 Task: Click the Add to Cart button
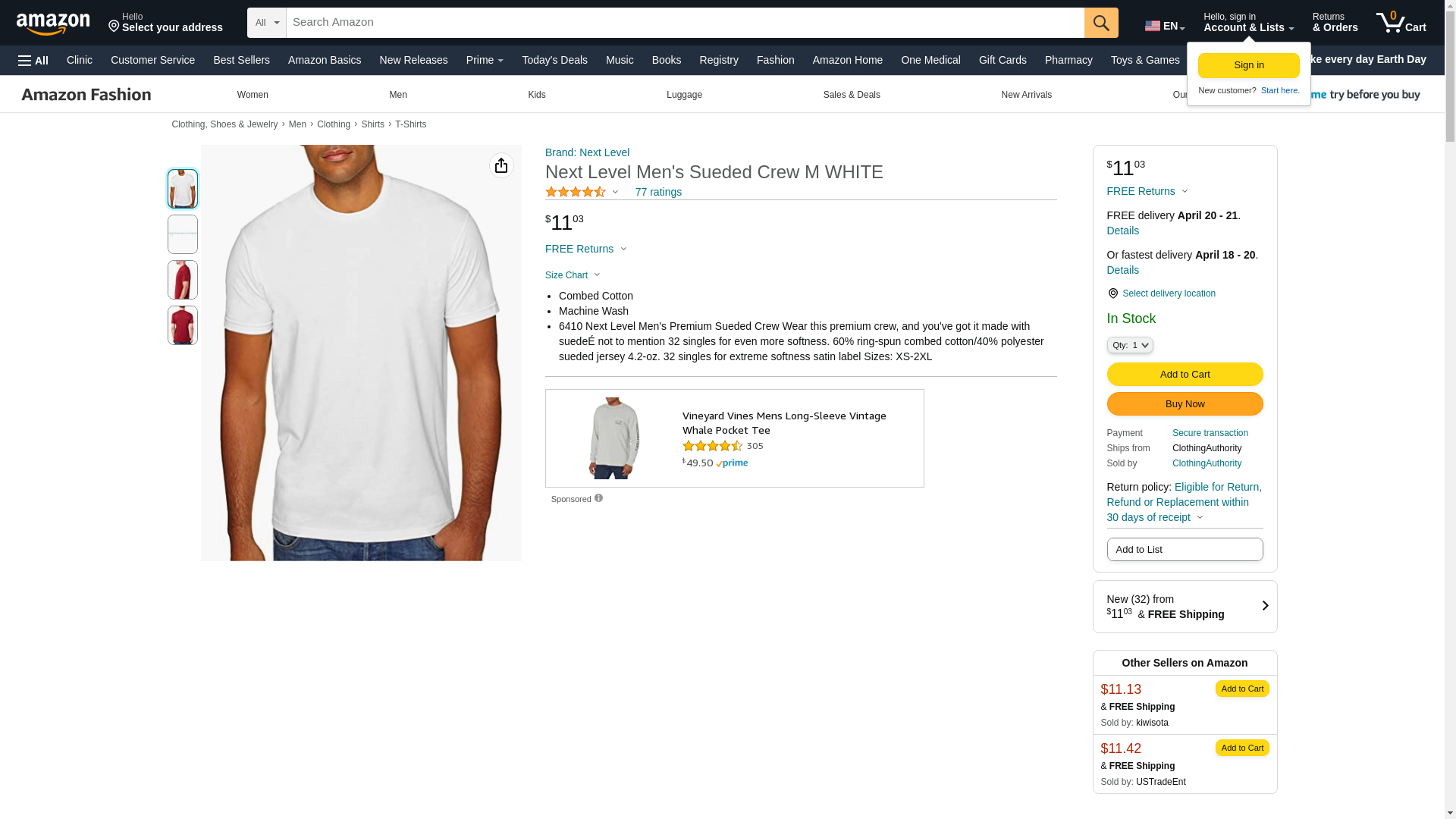click(x=1185, y=374)
